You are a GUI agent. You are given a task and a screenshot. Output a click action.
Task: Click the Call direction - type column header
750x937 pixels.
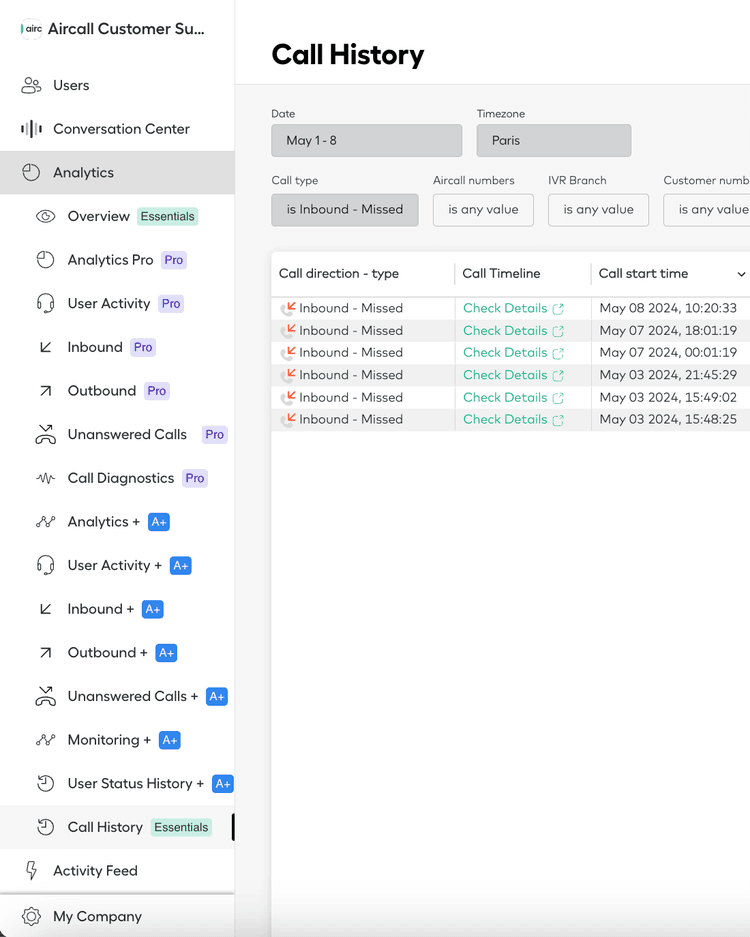[339, 274]
